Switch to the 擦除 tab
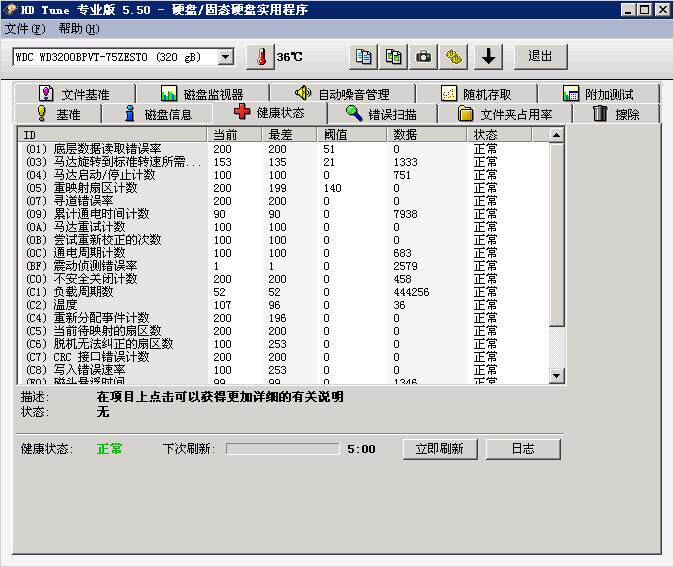 tap(616, 114)
